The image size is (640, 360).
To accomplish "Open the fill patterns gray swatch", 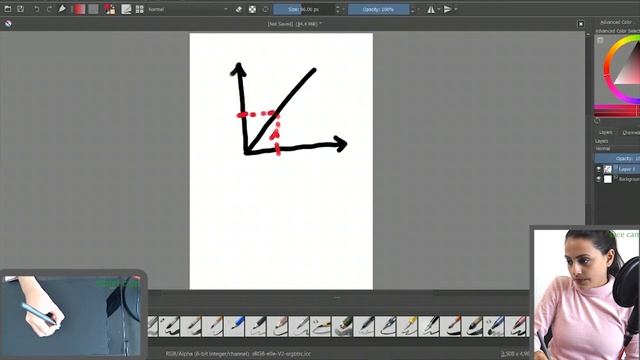I will (93, 9).
